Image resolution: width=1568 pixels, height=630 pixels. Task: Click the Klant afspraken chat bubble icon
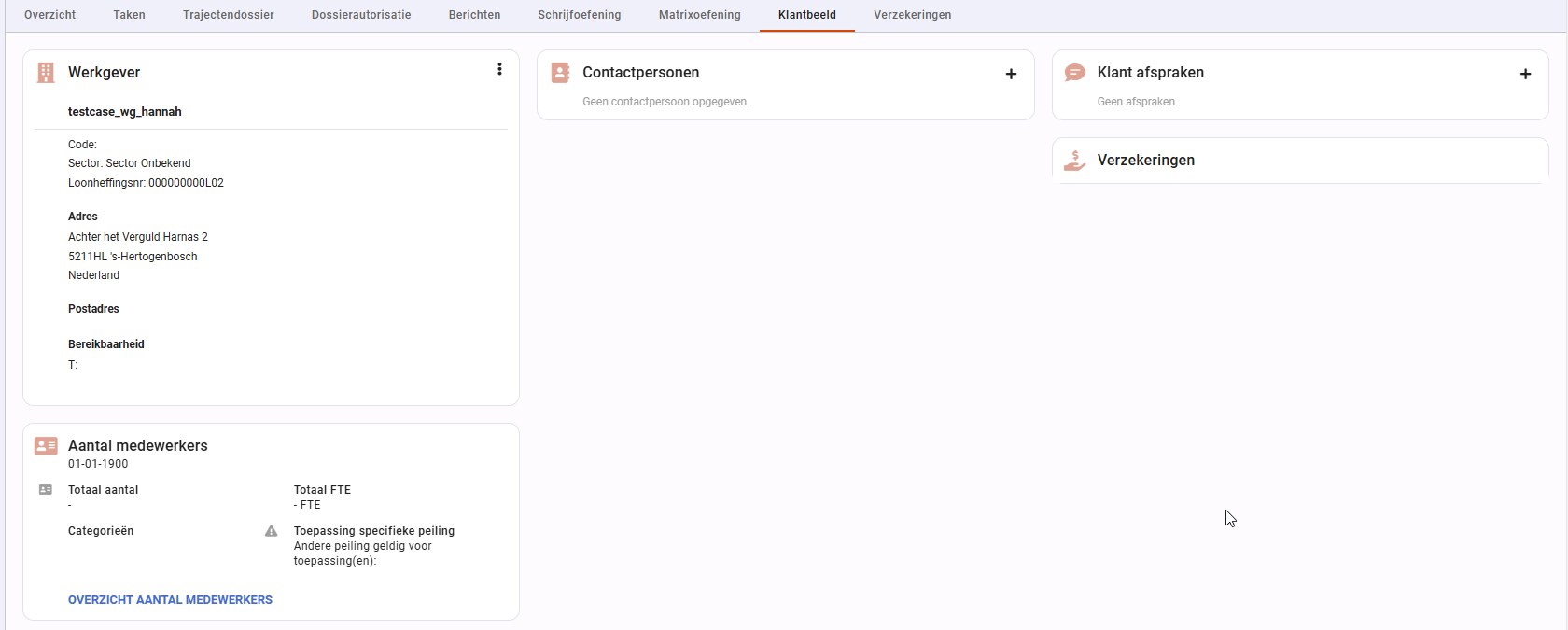click(1075, 73)
